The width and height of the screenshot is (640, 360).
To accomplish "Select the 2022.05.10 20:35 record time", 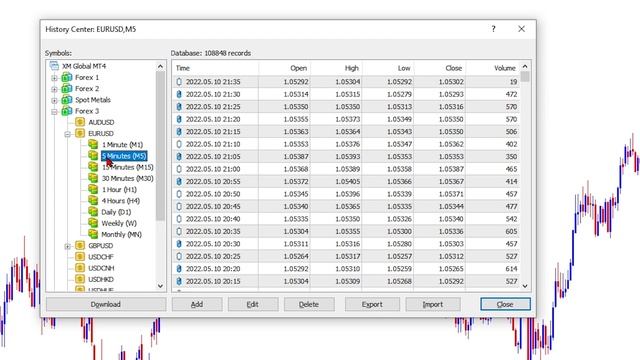I will coord(213,231).
